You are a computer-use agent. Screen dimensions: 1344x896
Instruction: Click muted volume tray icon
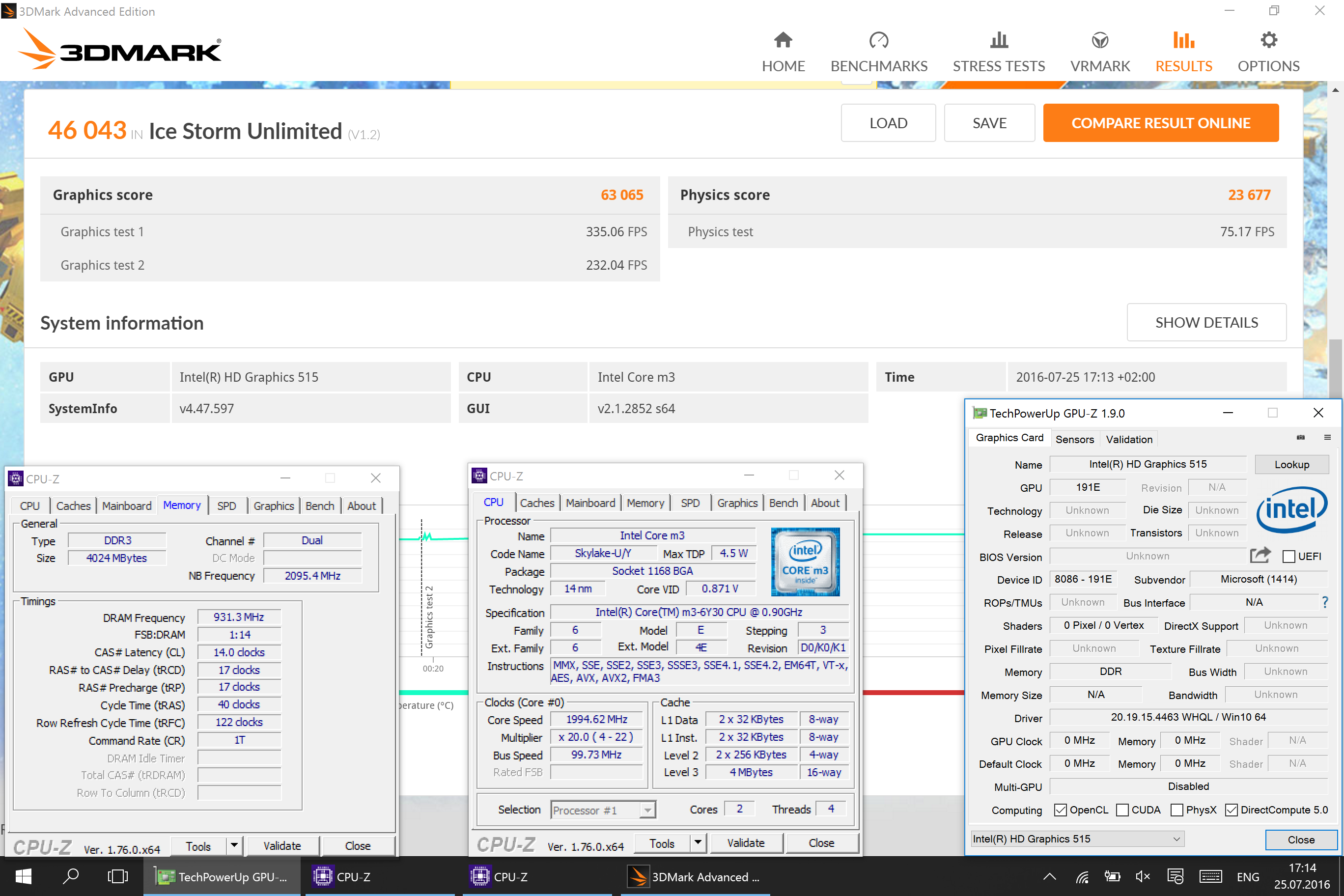click(1142, 877)
